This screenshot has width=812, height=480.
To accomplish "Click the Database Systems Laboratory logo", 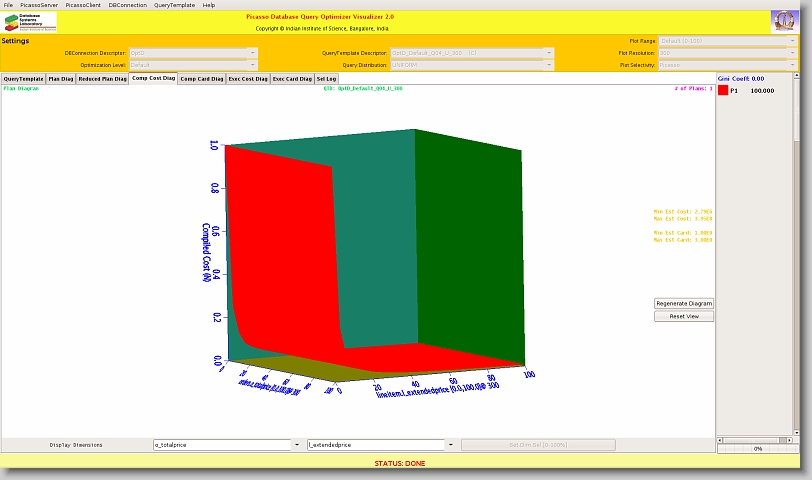I will pos(30,22).
